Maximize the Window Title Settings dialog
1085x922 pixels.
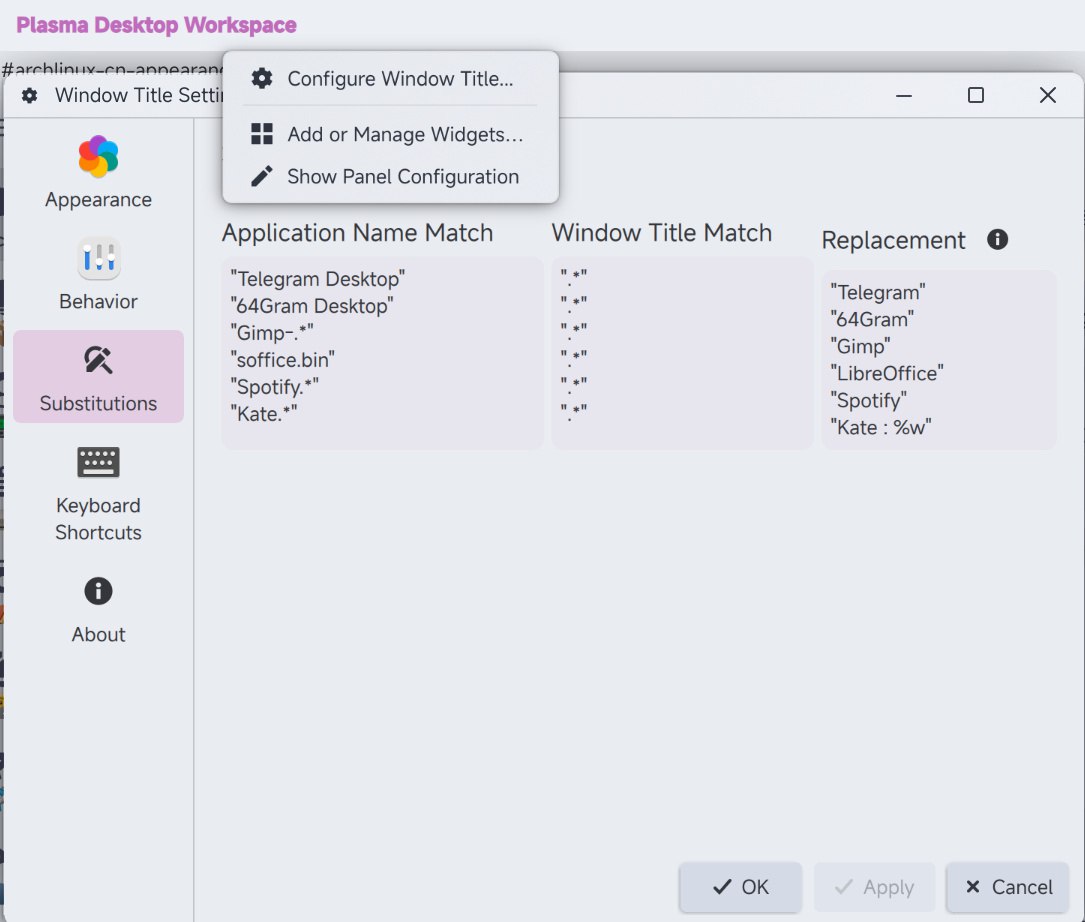tap(976, 96)
